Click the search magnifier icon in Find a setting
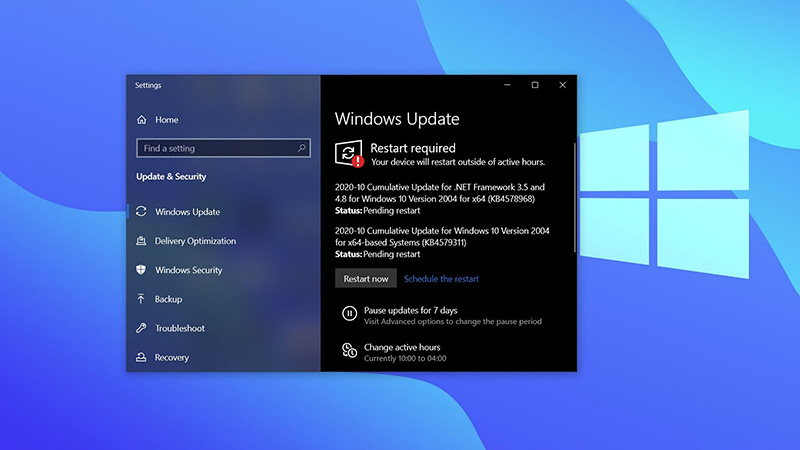The height and width of the screenshot is (450, 800). tap(302, 148)
